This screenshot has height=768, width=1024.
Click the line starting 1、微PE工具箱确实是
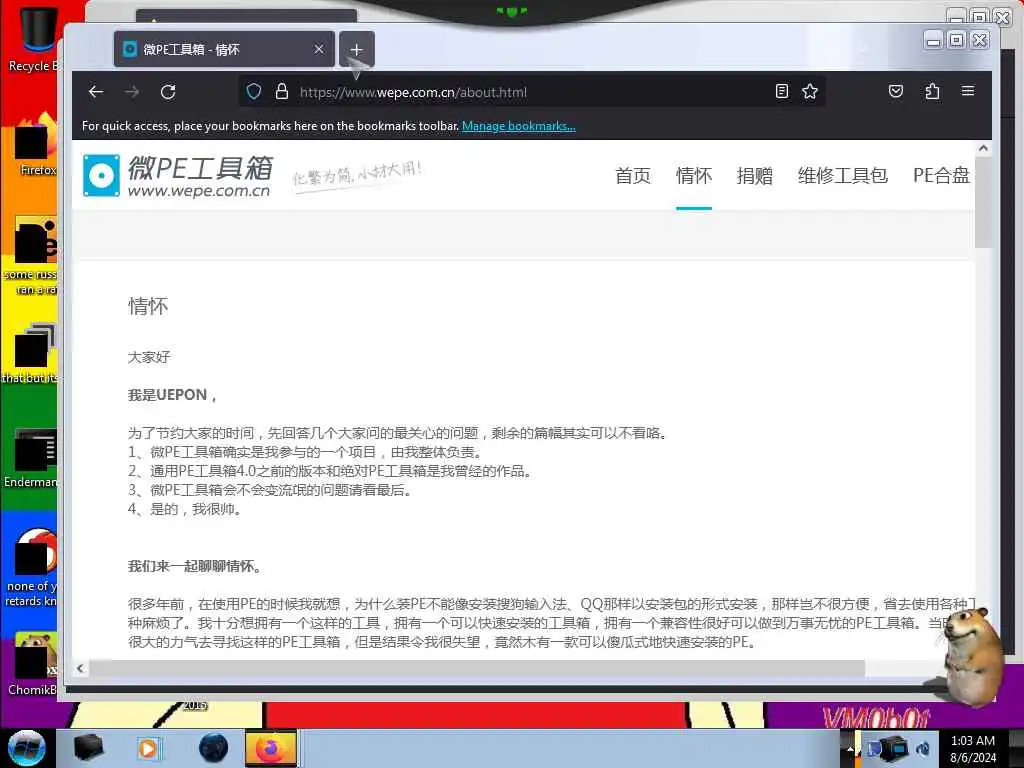(306, 452)
